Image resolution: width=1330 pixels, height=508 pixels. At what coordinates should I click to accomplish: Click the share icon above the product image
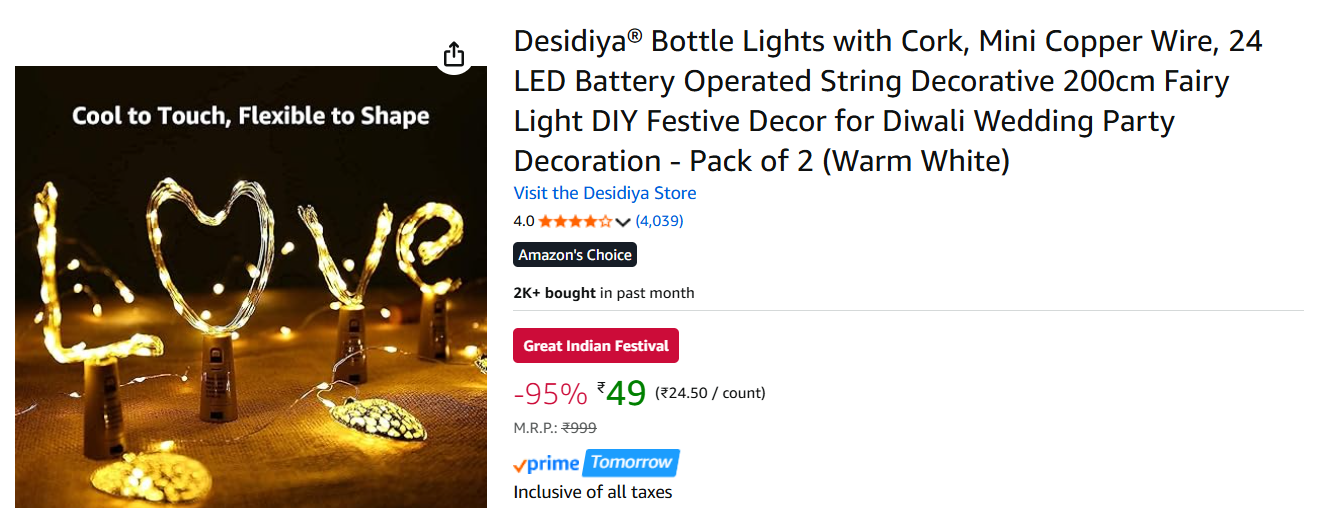pos(454,53)
